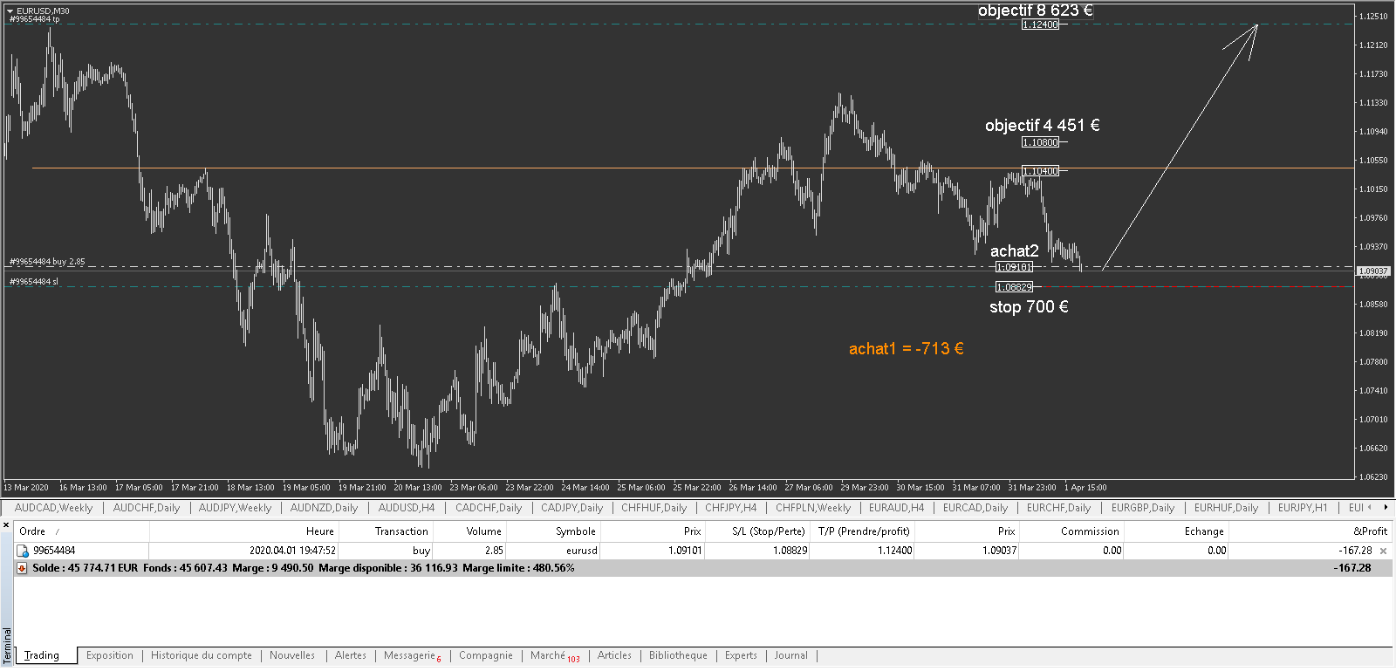
Task: Select the 1.10800 price label on chart
Action: point(1040,142)
